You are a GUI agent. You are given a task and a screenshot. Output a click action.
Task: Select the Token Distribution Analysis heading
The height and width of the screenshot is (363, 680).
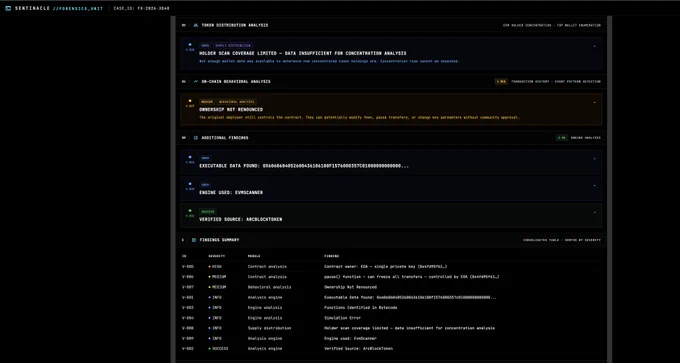pyautogui.click(x=235, y=25)
